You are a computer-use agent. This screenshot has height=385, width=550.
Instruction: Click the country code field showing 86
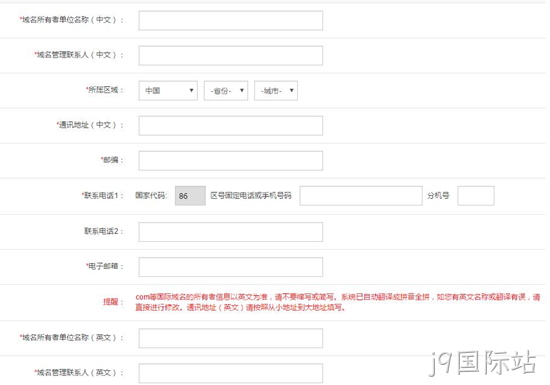[x=190, y=196]
